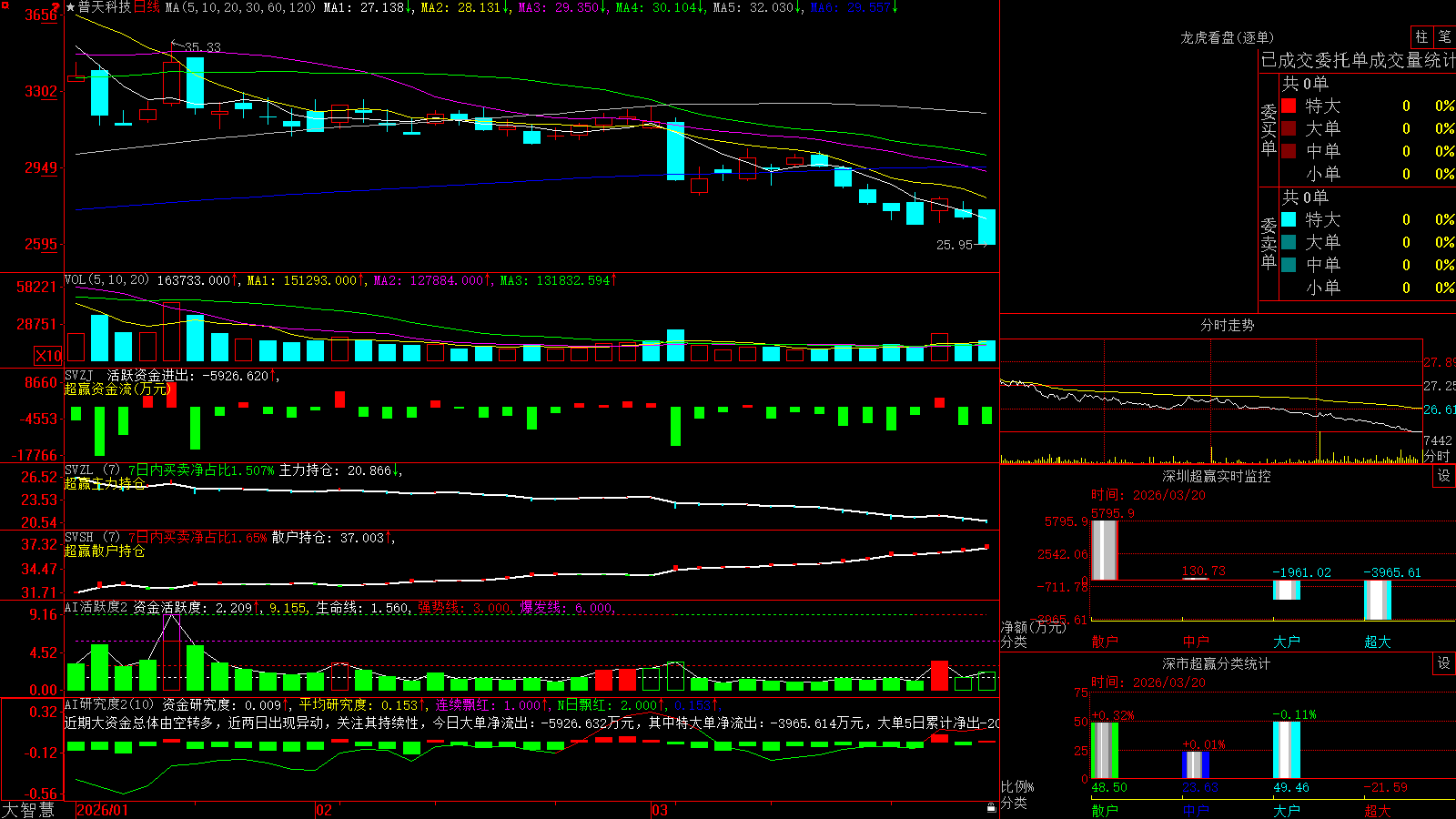Click the MA5: 32.030 value
This screenshot has width=1456, height=819.
click(x=756, y=7)
